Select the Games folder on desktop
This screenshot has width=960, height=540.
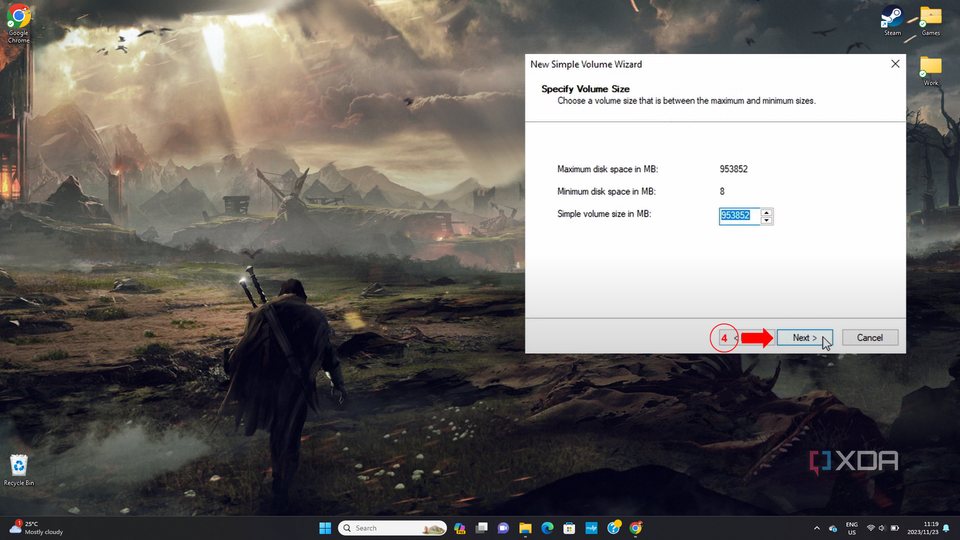coord(931,21)
